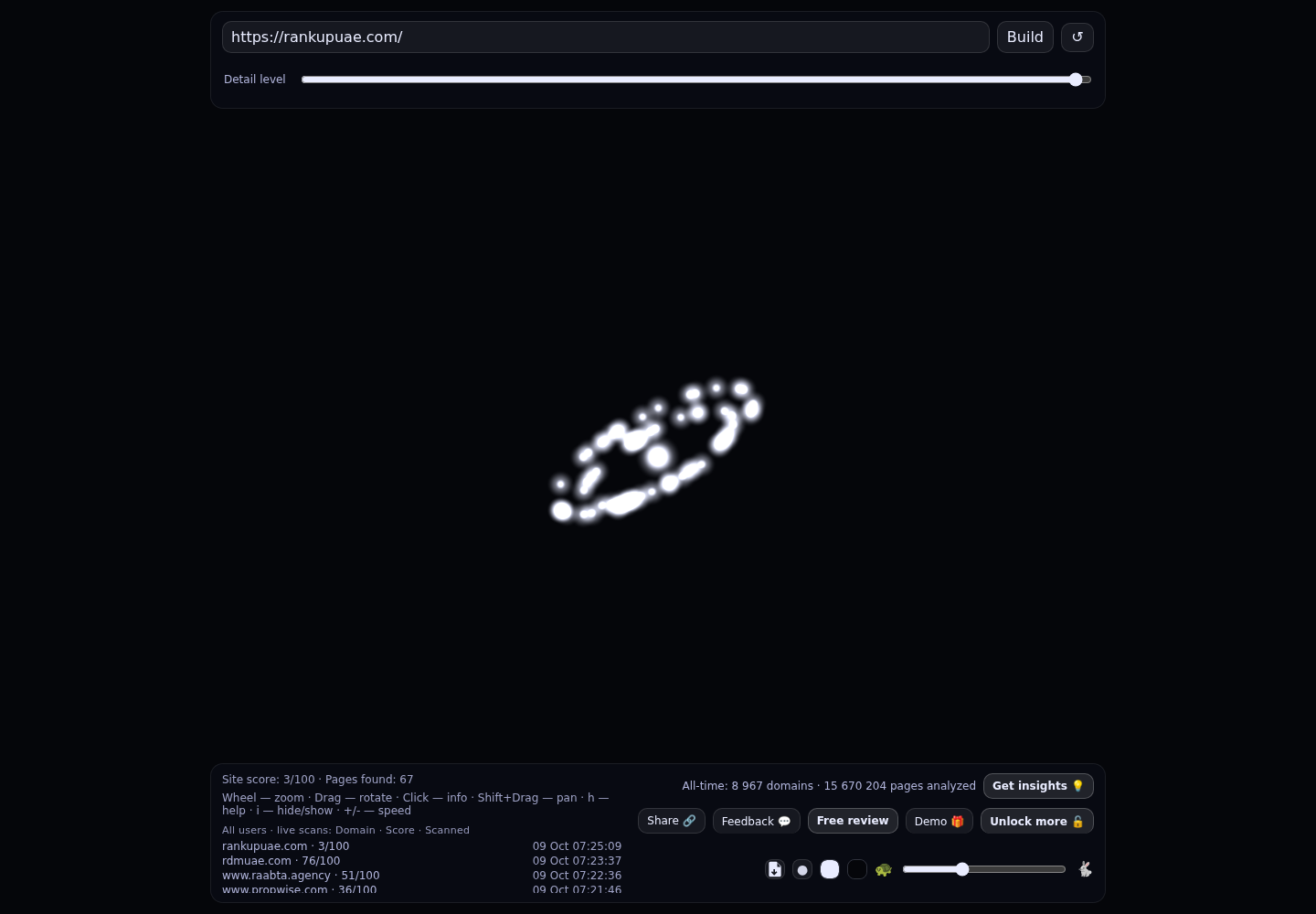
Task: Click the white galaxy visualization cluster
Action: (x=657, y=451)
